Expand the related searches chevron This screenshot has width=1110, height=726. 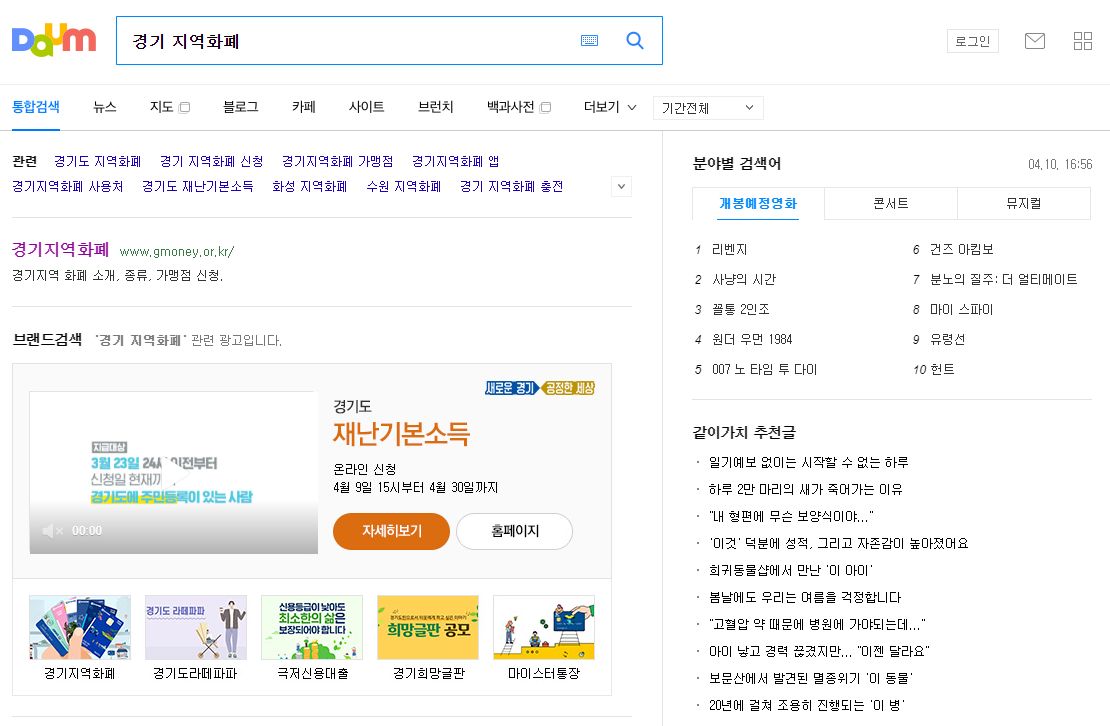(x=621, y=187)
